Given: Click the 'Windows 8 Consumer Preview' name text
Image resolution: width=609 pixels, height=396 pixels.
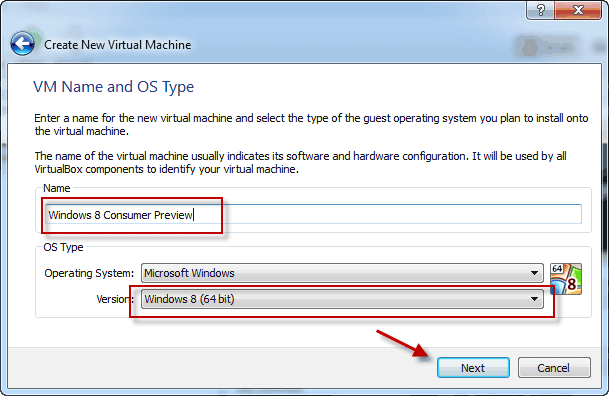Looking at the screenshot, I should click(120, 215).
